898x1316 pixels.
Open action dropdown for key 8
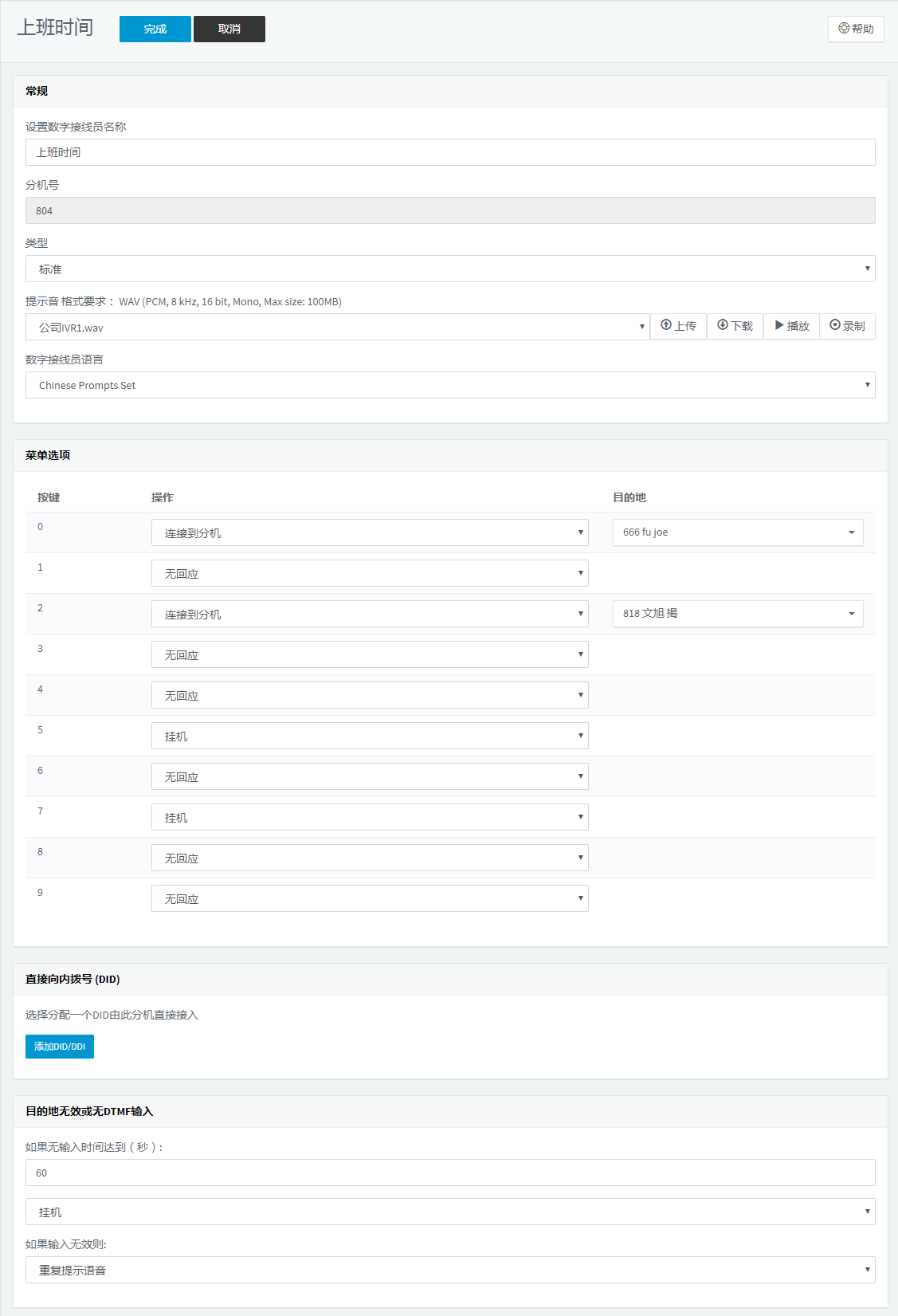(370, 858)
